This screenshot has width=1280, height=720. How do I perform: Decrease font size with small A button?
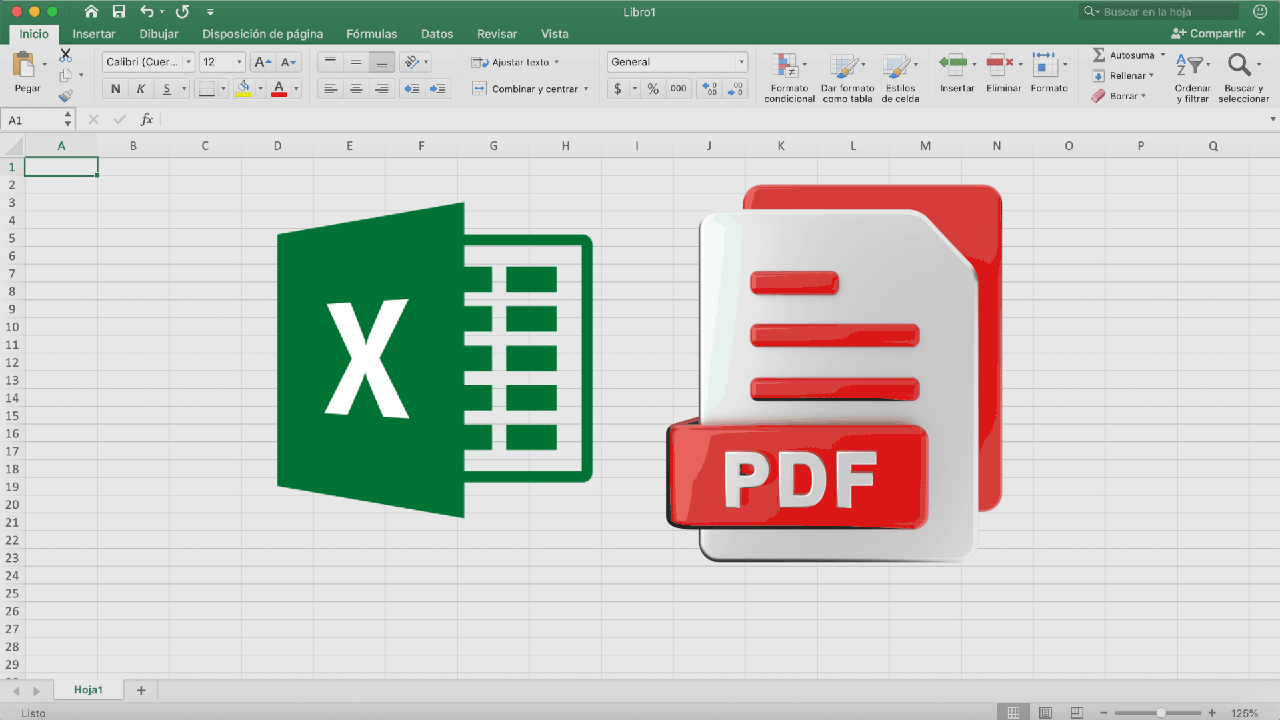click(x=288, y=62)
